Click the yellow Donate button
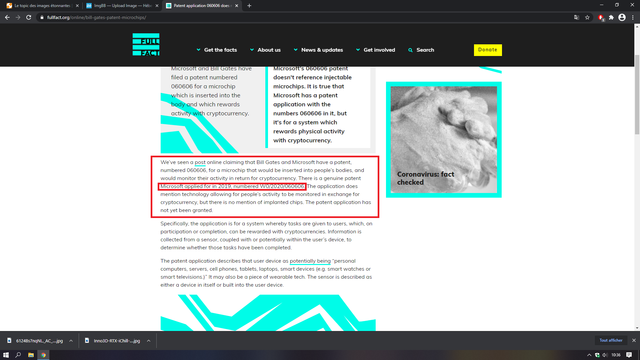 coord(488,50)
